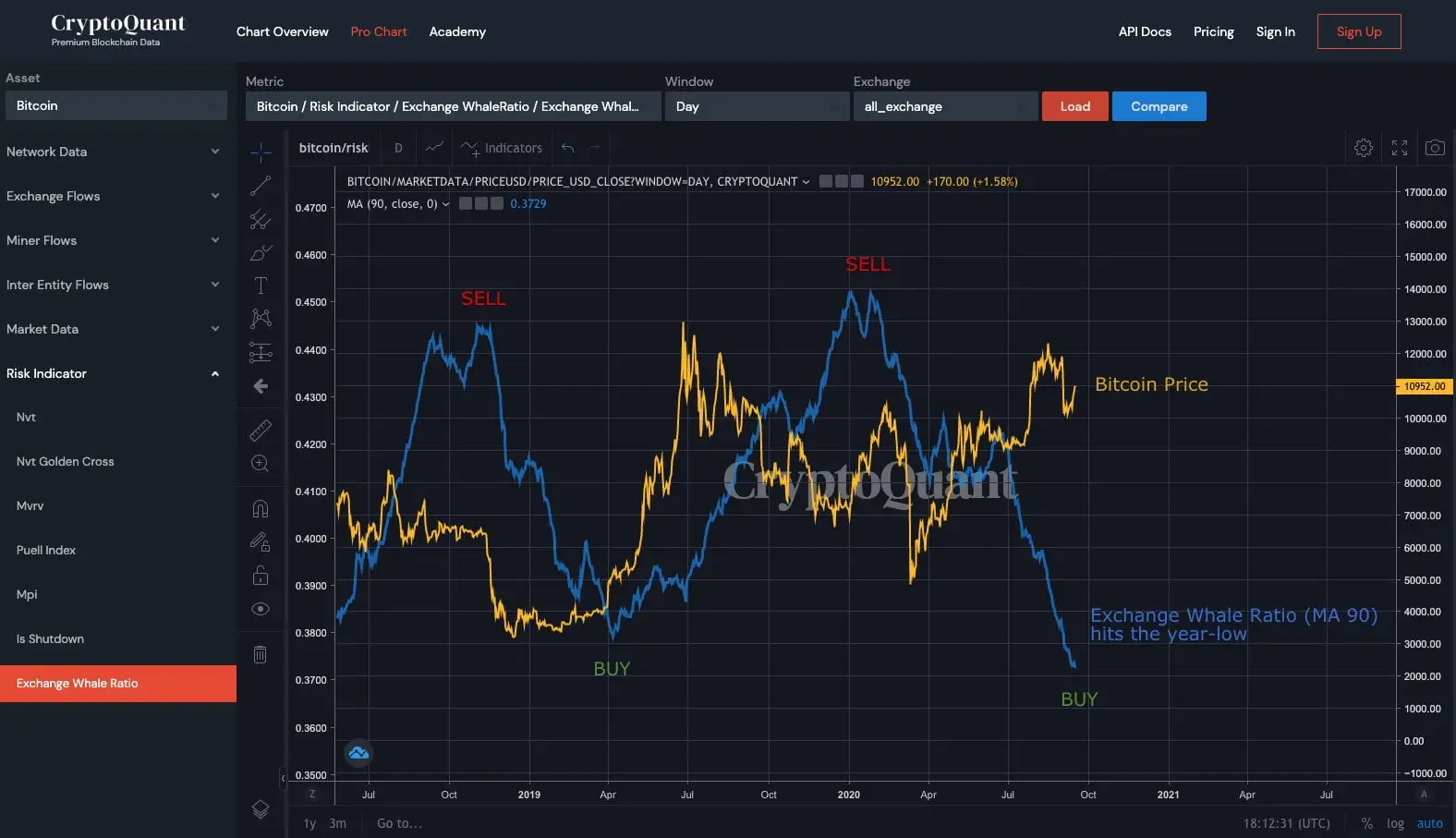Image resolution: width=1456 pixels, height=838 pixels.
Task: Open chart settings gear icon
Action: (1363, 148)
